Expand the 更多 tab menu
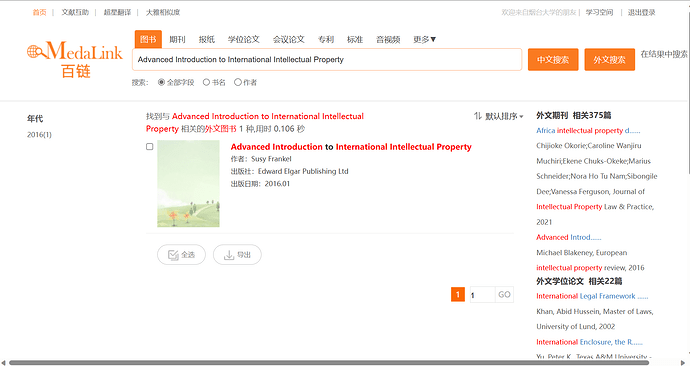Viewport: 690px width, 366px height. point(424,39)
